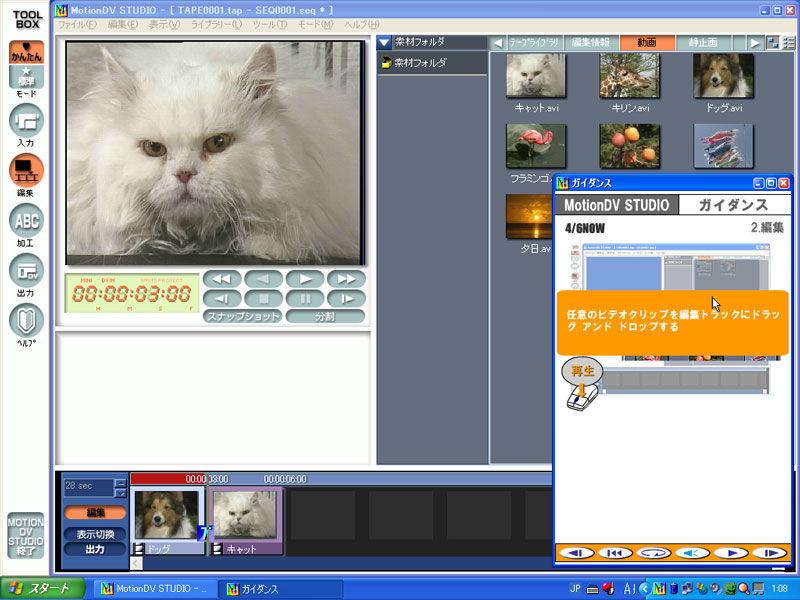The width and height of the screenshot is (800, 600).
Task: Click the timeline ruler at 00:00:06:00
Action: pyautogui.click(x=285, y=479)
